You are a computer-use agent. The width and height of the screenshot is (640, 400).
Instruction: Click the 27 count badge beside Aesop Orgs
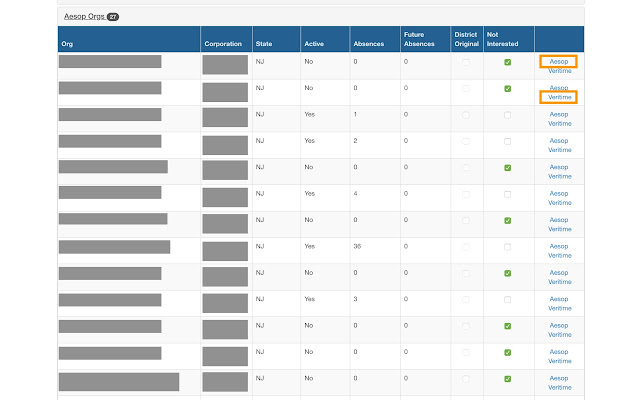coord(113,17)
